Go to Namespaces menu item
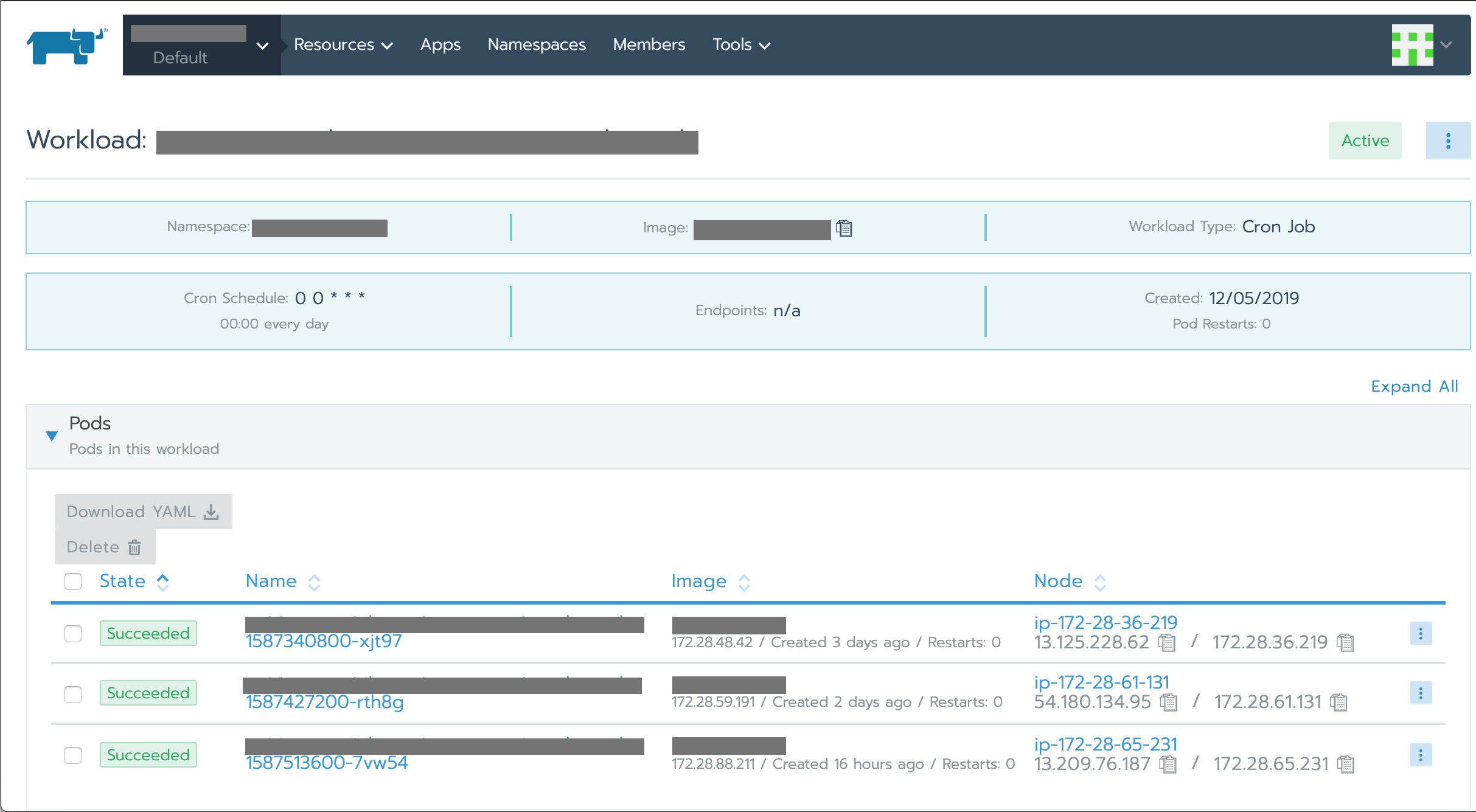Image resolution: width=1476 pixels, height=812 pixels. point(537,44)
